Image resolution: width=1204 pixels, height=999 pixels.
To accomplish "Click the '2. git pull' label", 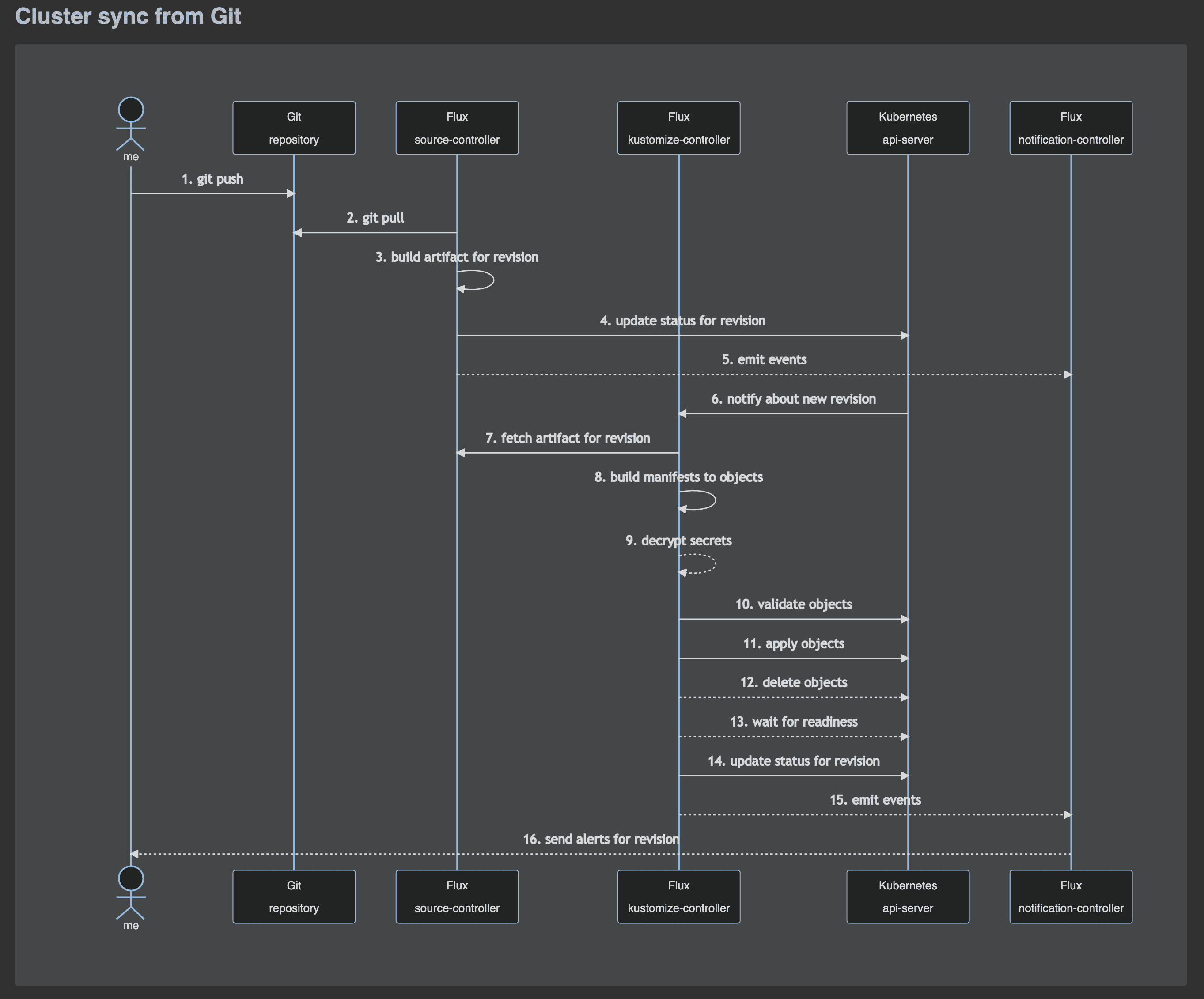I will tap(375, 218).
